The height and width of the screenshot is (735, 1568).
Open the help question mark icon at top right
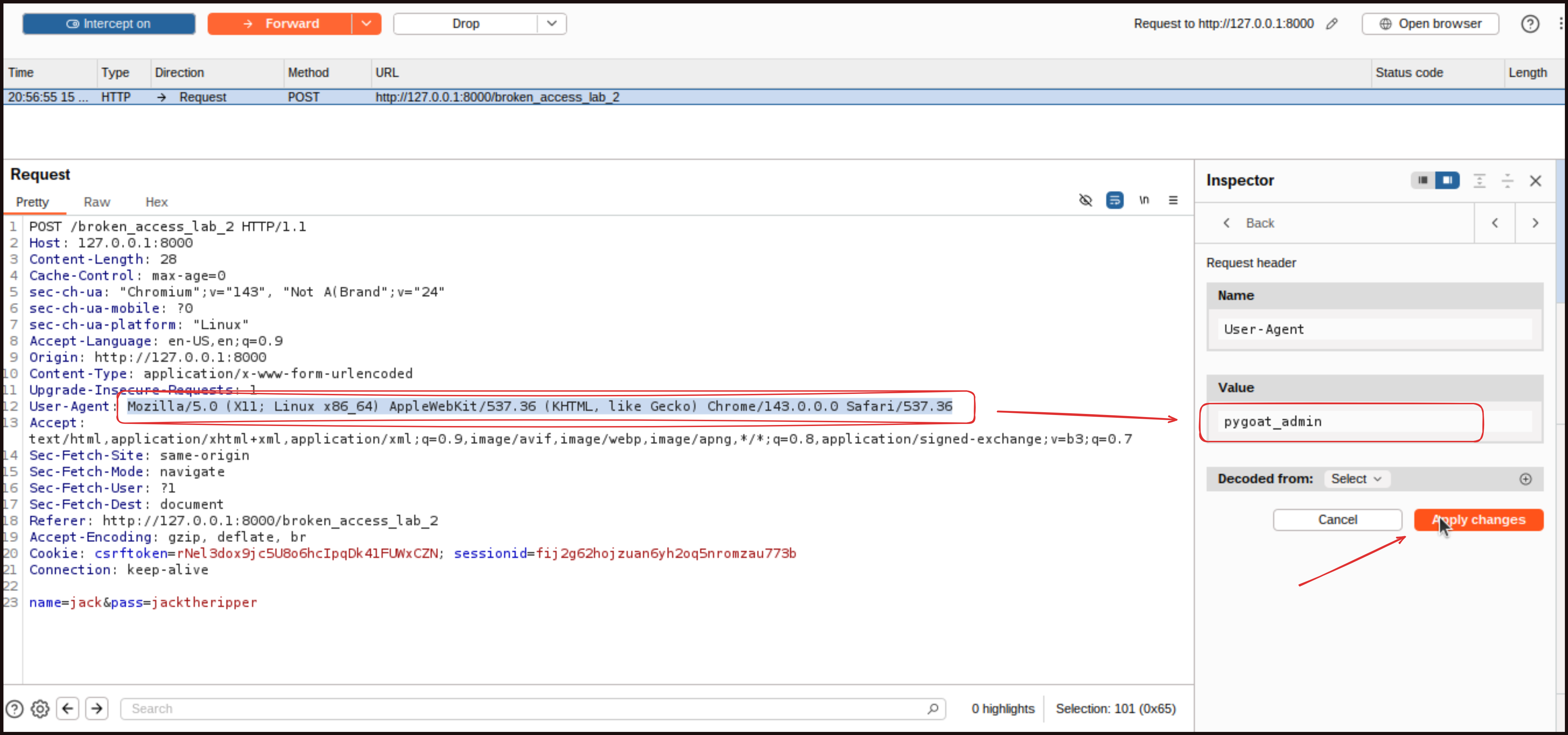(1530, 24)
